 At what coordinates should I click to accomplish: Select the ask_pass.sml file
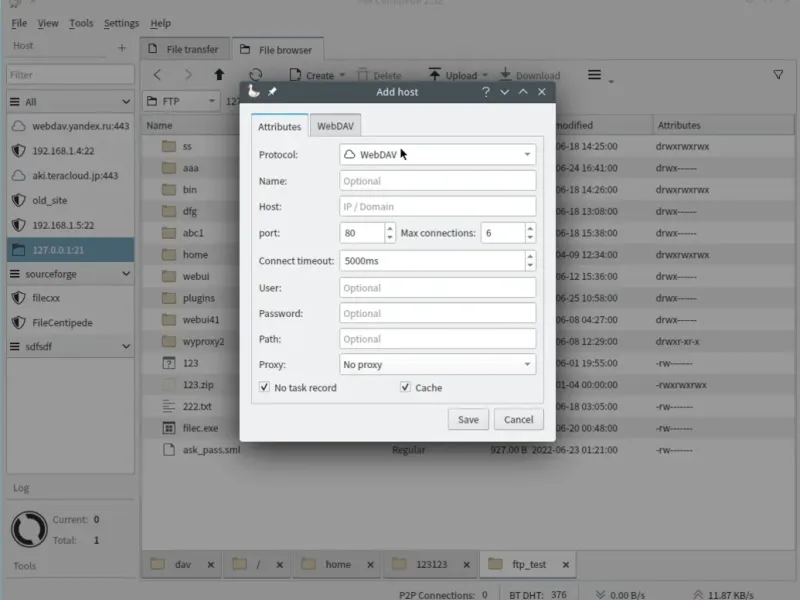click(211, 450)
